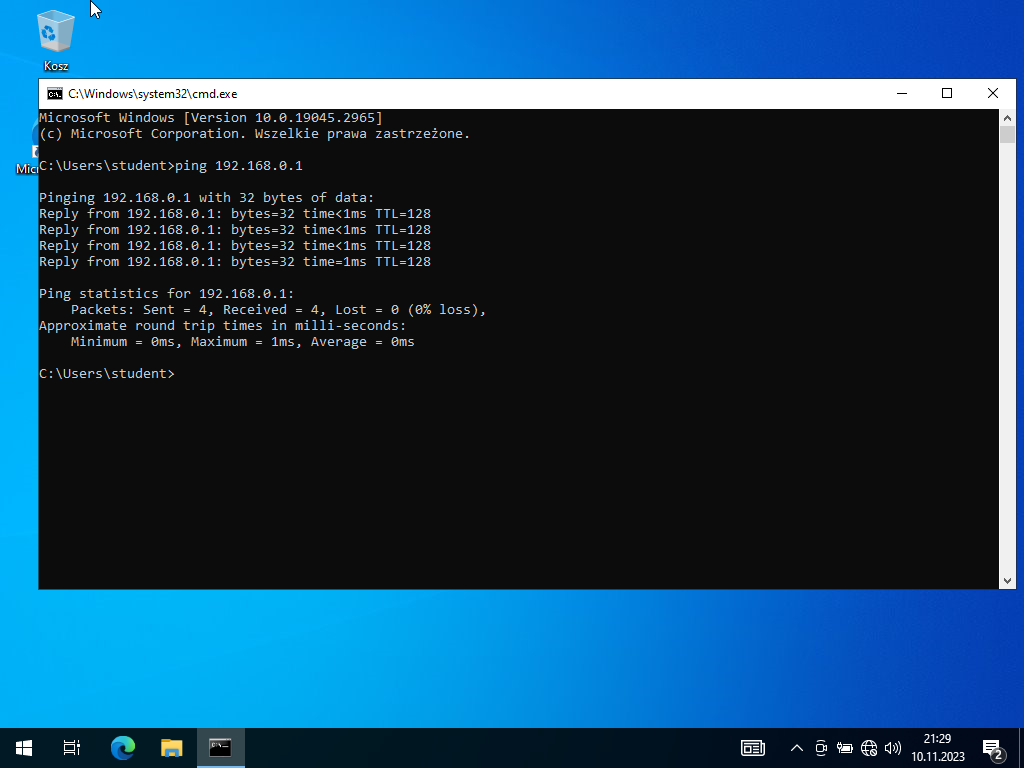
Task: Close the cmd.exe window
Action: point(993,93)
